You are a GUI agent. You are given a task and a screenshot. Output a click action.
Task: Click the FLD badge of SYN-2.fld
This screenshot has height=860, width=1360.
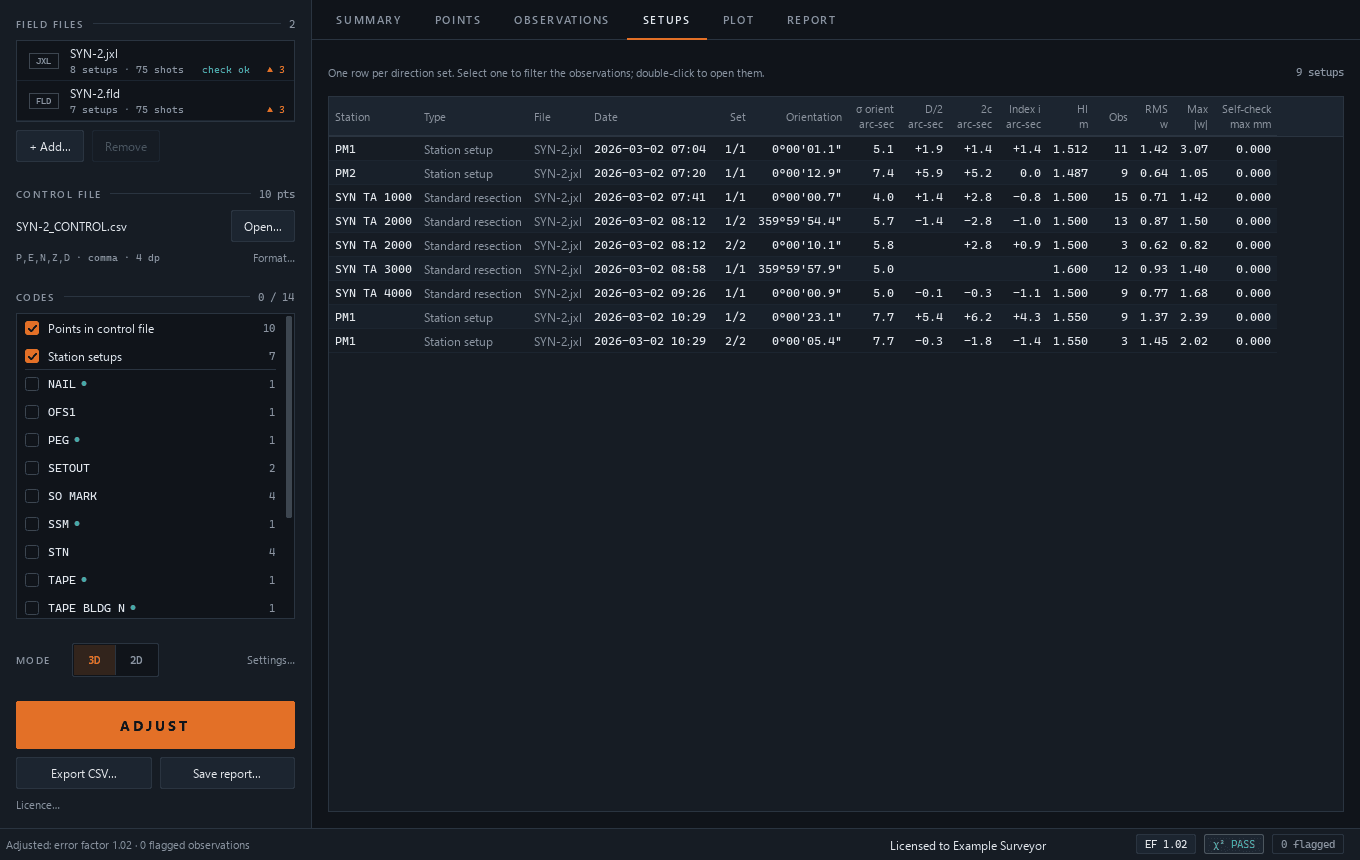[x=43, y=101]
